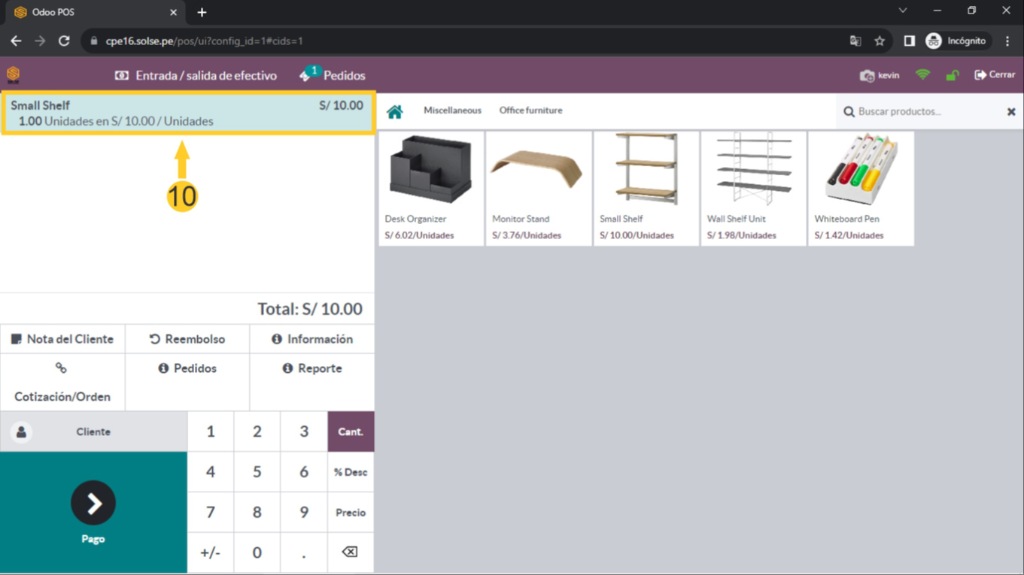
Task: Switch numpad to % Desc mode
Action: coord(350,472)
